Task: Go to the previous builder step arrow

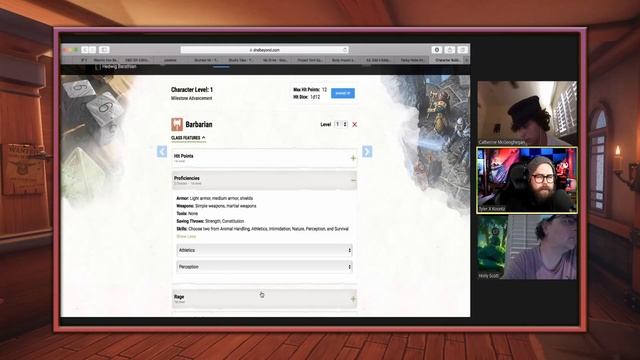Action: pyautogui.click(x=162, y=151)
